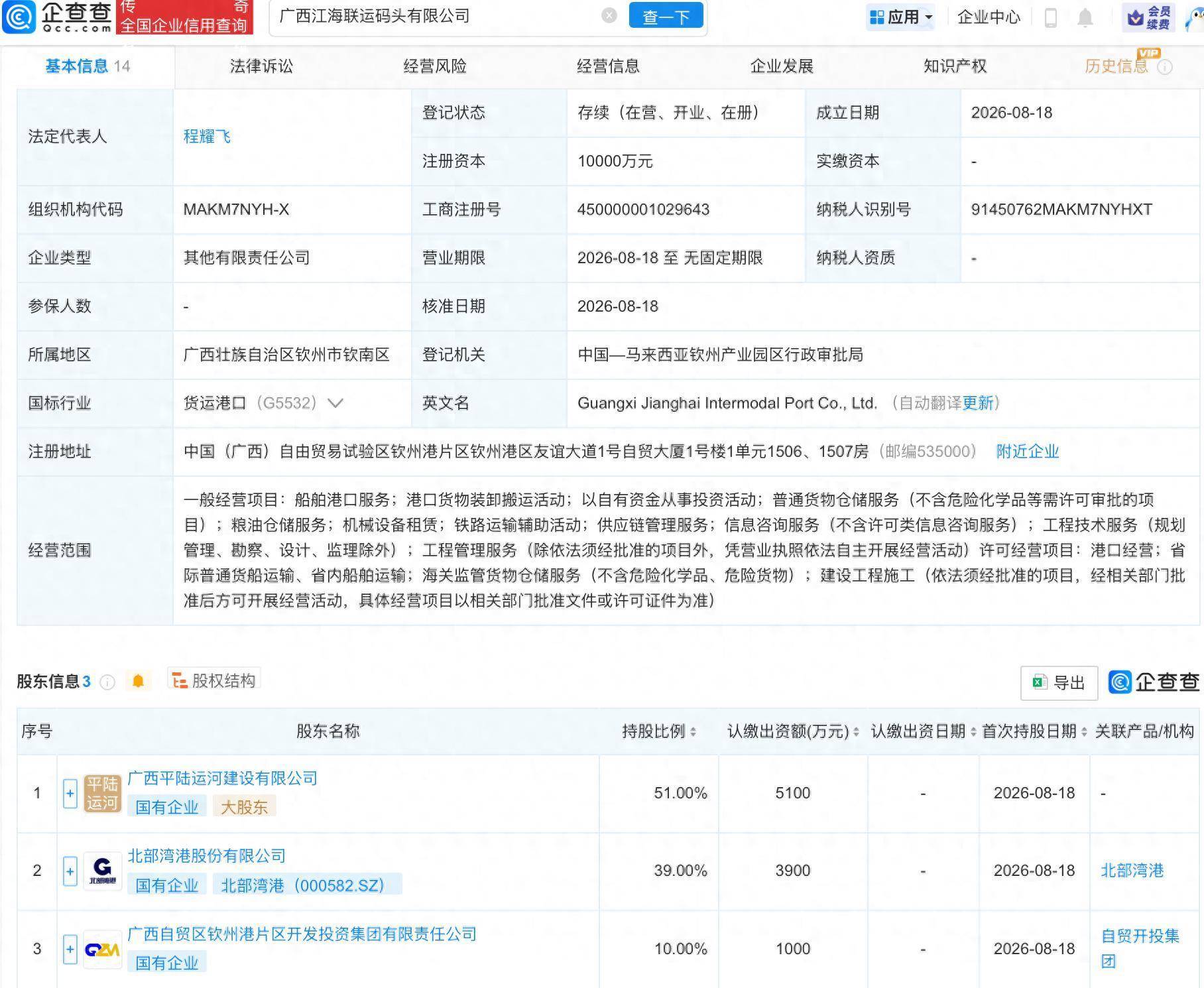The image size is (1204, 988).
Task: Expand row of 广西自贸区钦州港片区开发投资集团 with plus
Action: [70, 949]
